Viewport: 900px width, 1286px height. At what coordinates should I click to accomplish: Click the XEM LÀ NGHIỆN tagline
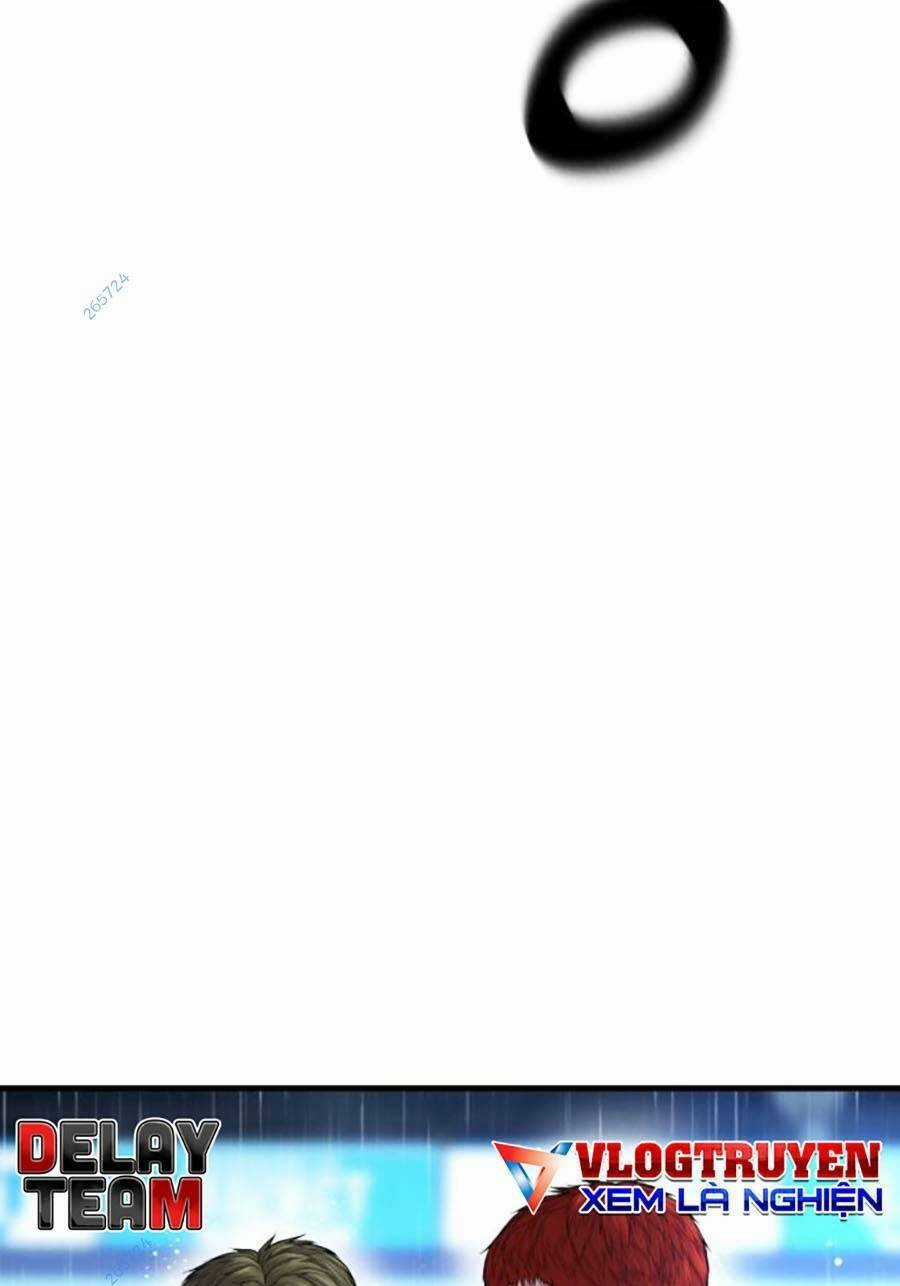(730, 1199)
